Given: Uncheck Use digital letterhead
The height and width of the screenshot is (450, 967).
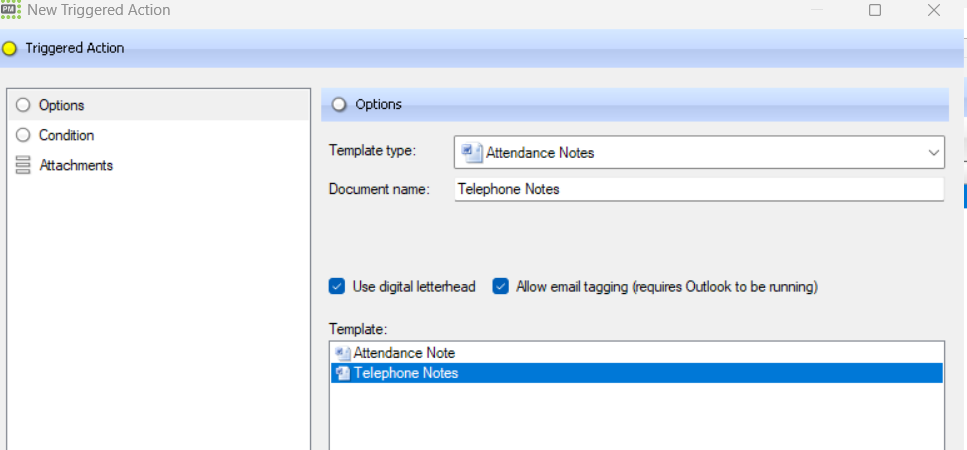Looking at the screenshot, I should (x=337, y=287).
